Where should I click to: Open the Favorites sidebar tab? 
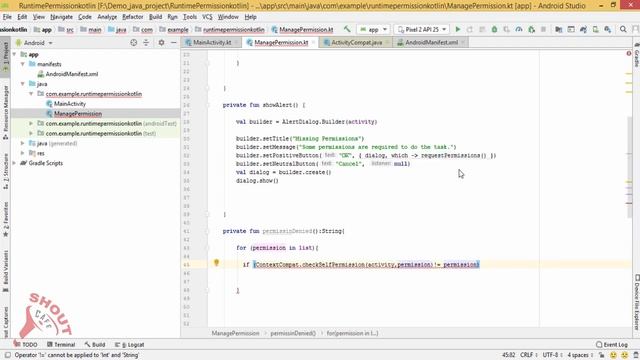coord(5,219)
